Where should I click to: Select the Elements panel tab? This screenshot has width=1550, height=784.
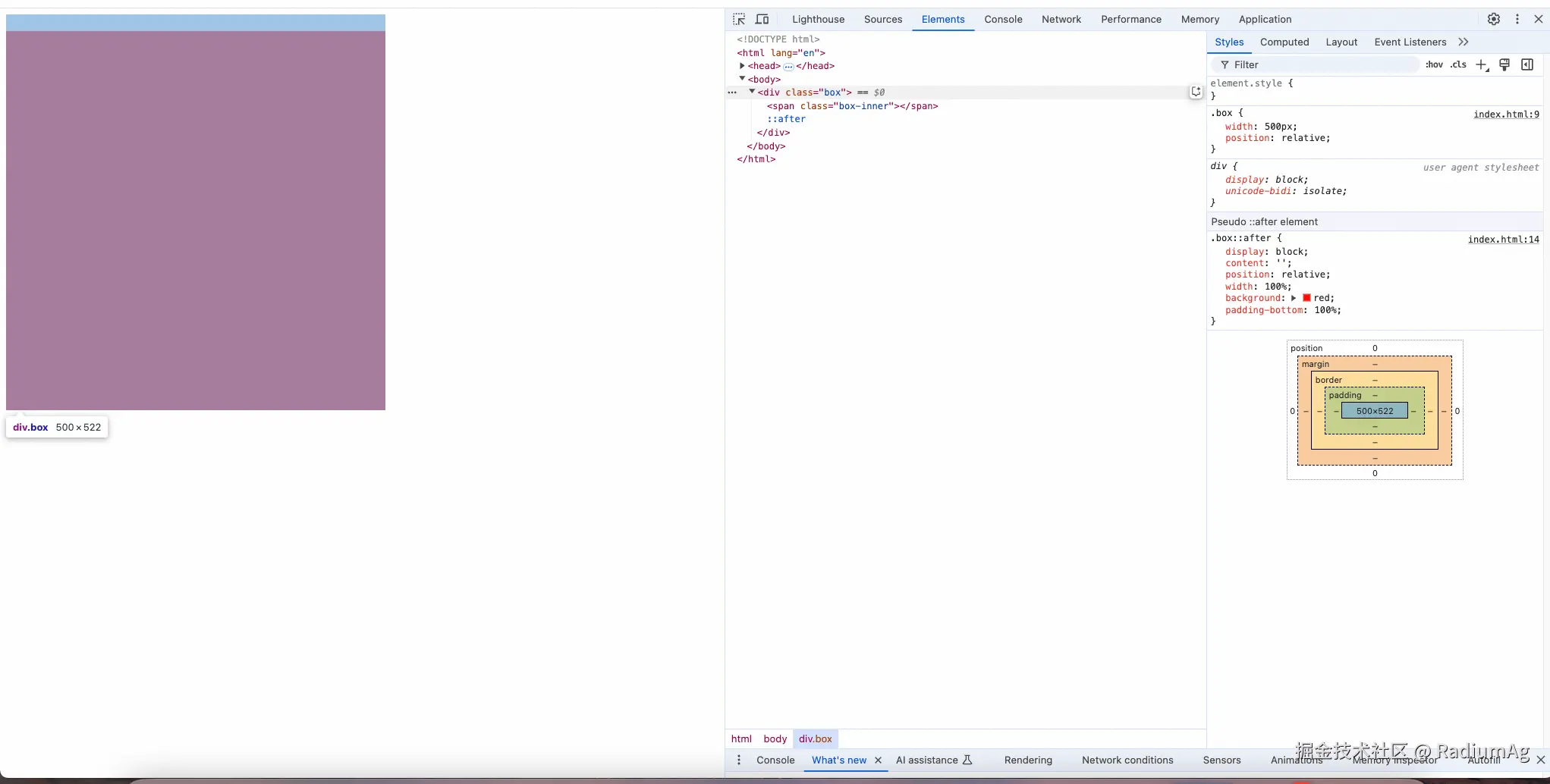943,19
